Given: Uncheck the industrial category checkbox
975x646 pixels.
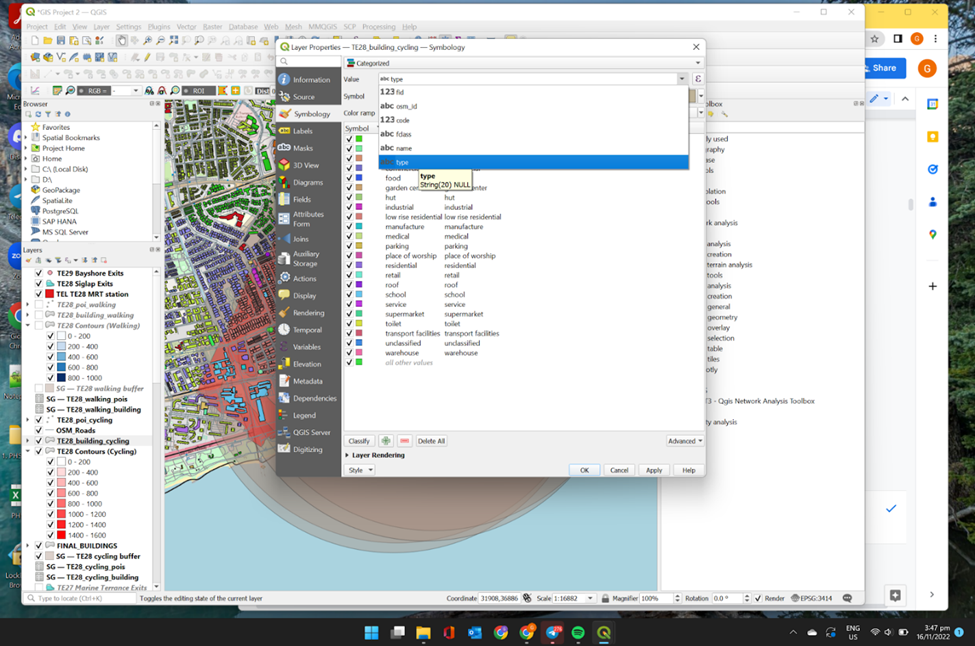Looking at the screenshot, I should pos(350,207).
